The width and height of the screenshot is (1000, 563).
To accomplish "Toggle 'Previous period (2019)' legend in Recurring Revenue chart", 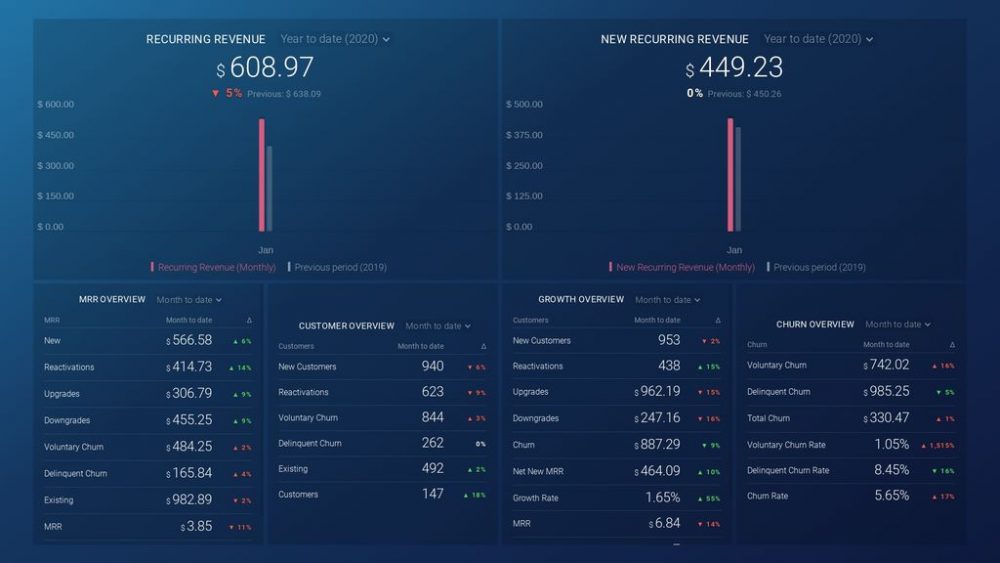I will [x=340, y=267].
